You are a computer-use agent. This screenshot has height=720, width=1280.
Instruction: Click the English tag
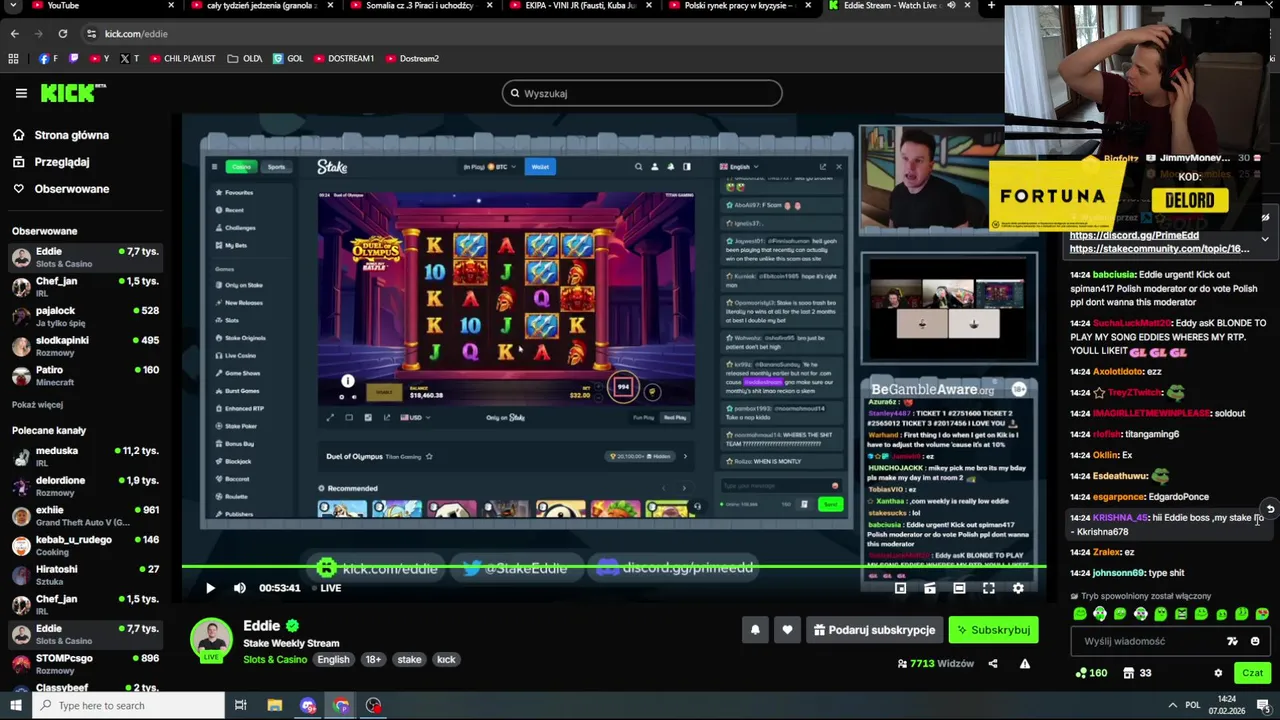coord(334,660)
